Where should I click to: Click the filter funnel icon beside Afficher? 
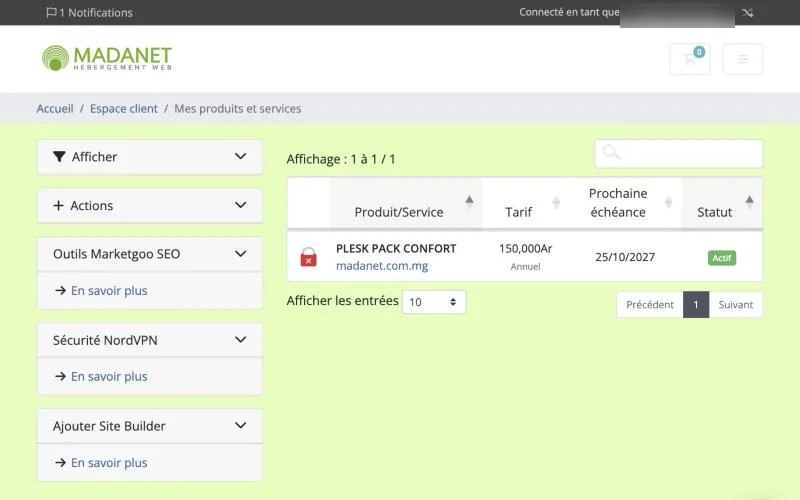click(59, 157)
